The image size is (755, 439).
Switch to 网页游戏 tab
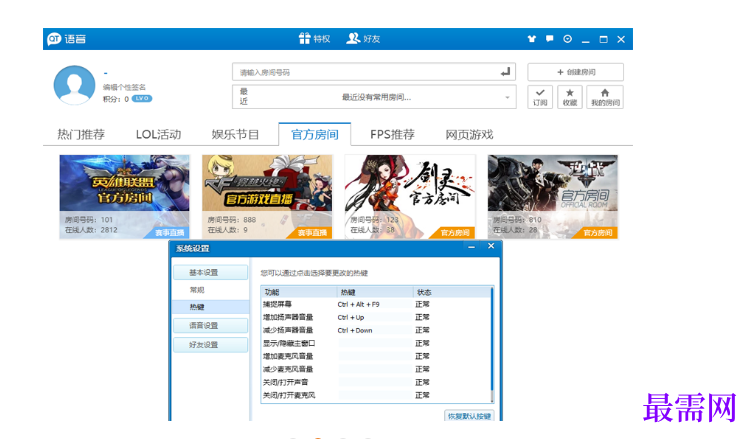[x=469, y=134]
